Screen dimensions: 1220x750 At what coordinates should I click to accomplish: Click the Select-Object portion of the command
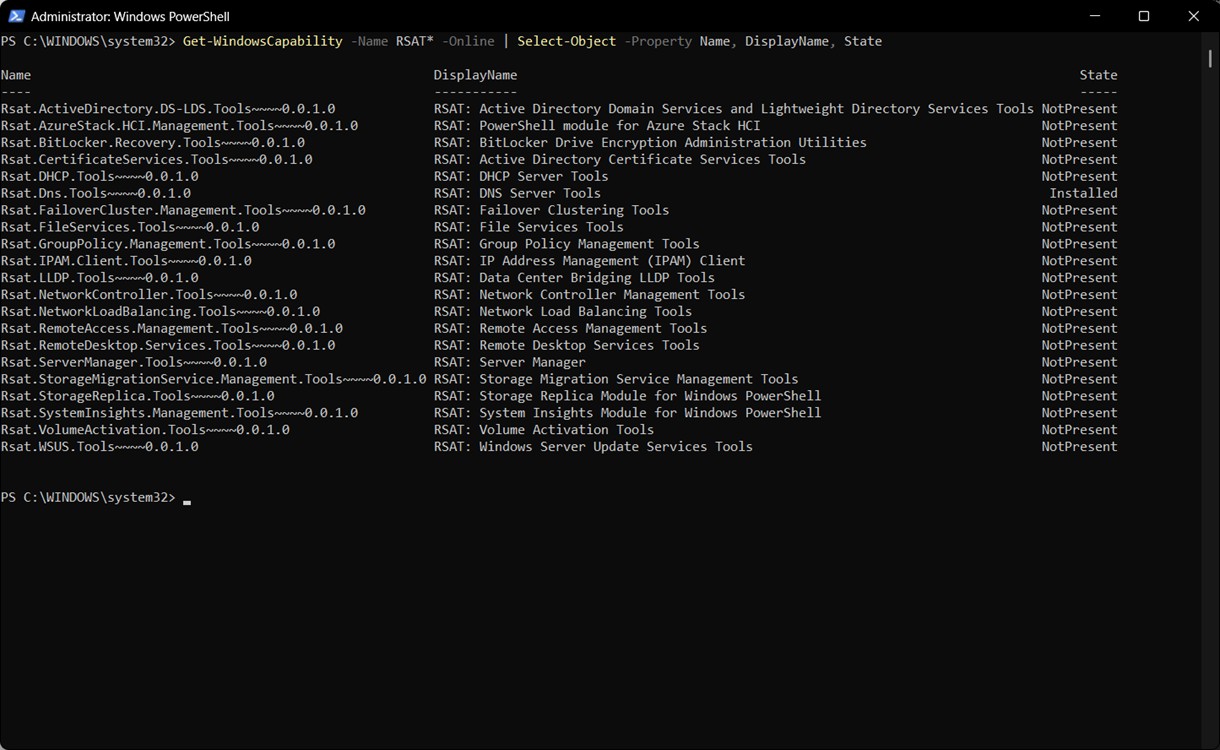click(x=568, y=41)
